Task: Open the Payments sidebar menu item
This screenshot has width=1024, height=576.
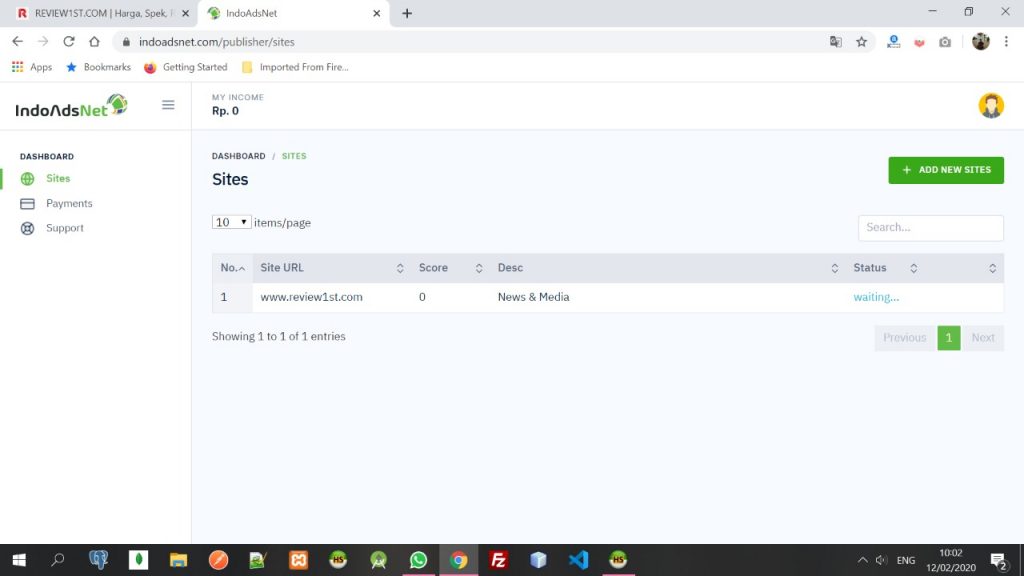Action: click(x=69, y=204)
